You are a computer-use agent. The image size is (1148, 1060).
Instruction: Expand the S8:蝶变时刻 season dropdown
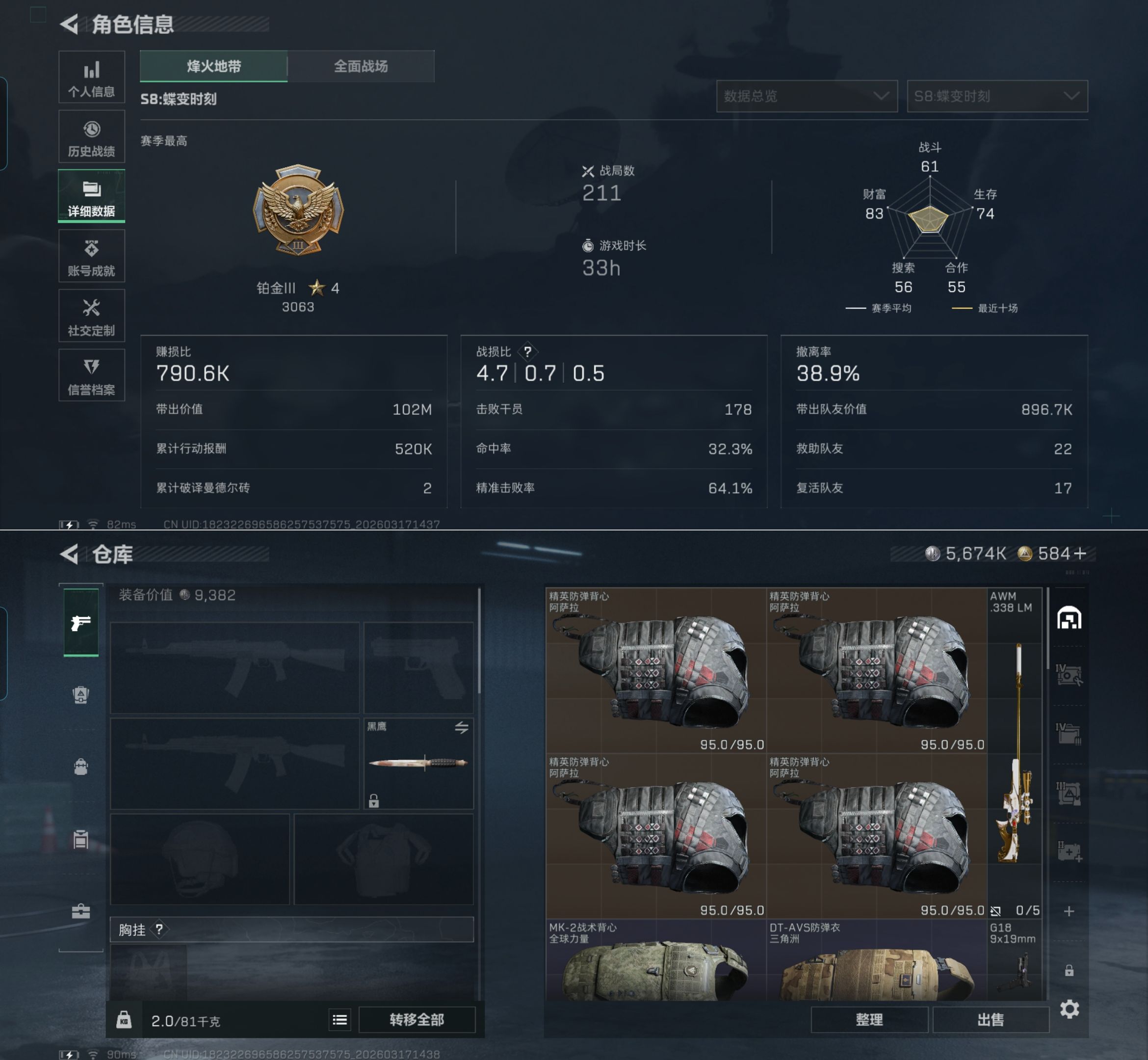click(x=997, y=96)
